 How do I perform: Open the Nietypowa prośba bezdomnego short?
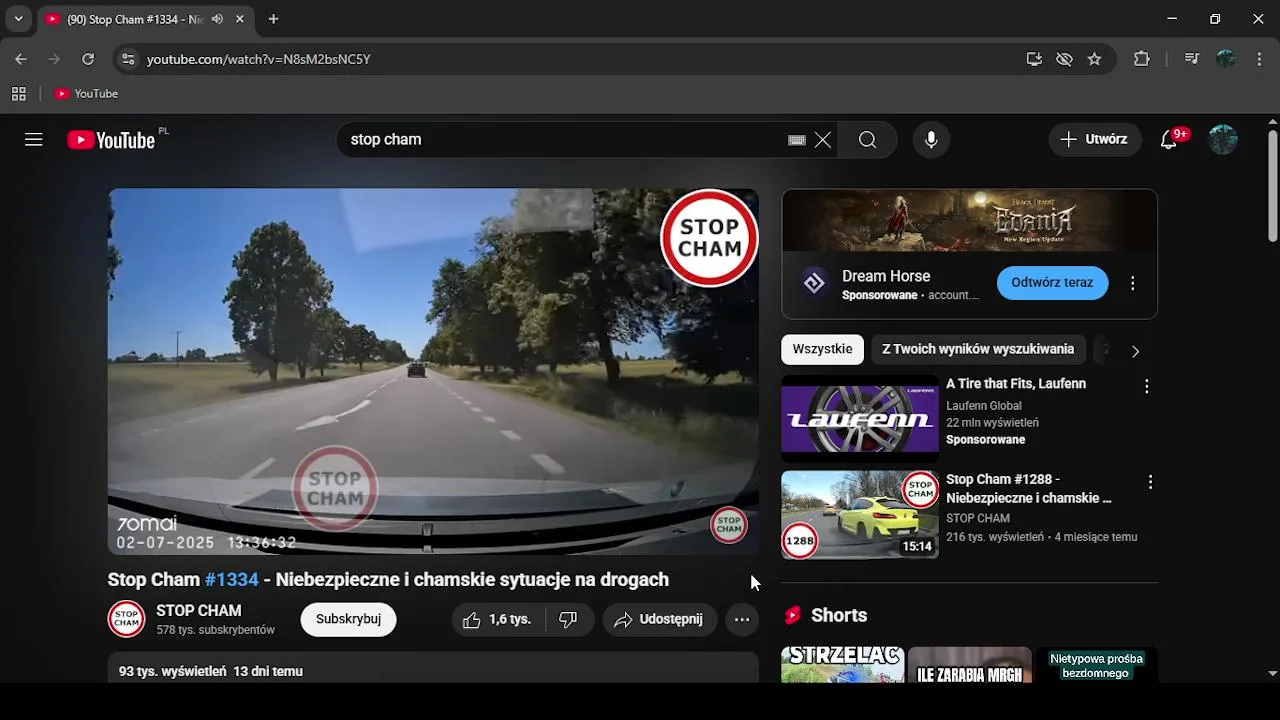[x=1096, y=665]
